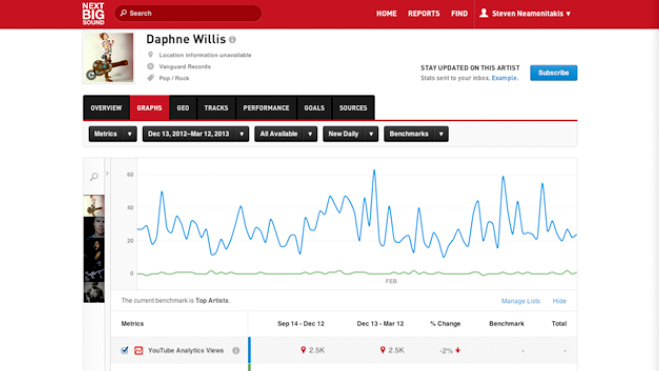Image resolution: width=659 pixels, height=371 pixels.
Task: Click the search magnifier icon in header
Action: click(x=123, y=13)
